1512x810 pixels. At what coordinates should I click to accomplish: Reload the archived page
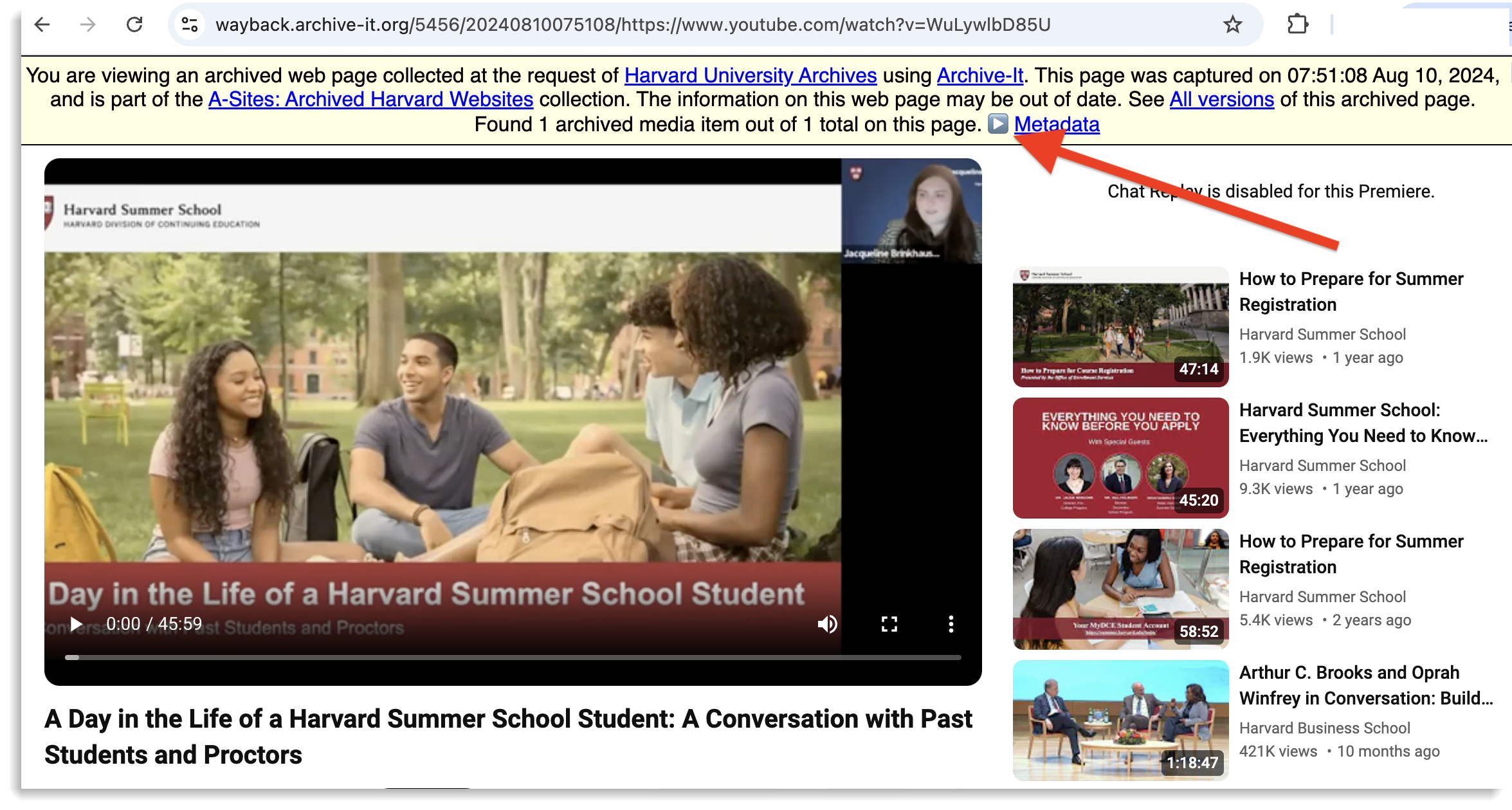click(x=134, y=24)
